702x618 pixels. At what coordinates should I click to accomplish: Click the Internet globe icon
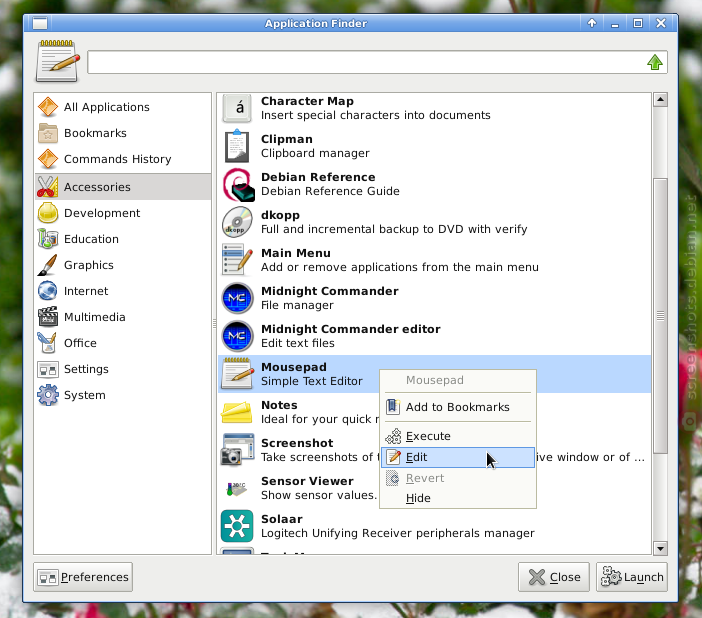[48, 291]
